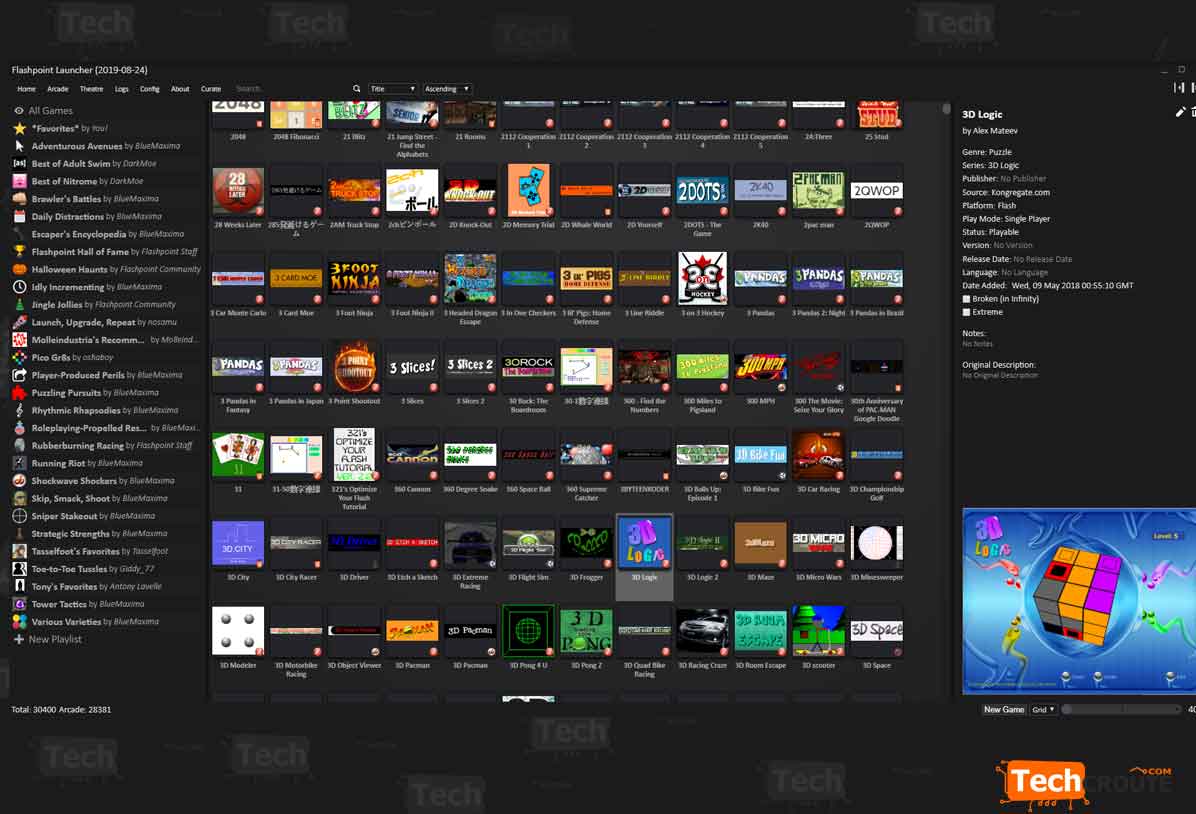Toggle the right sidebar panel icon

pos(1179,89)
